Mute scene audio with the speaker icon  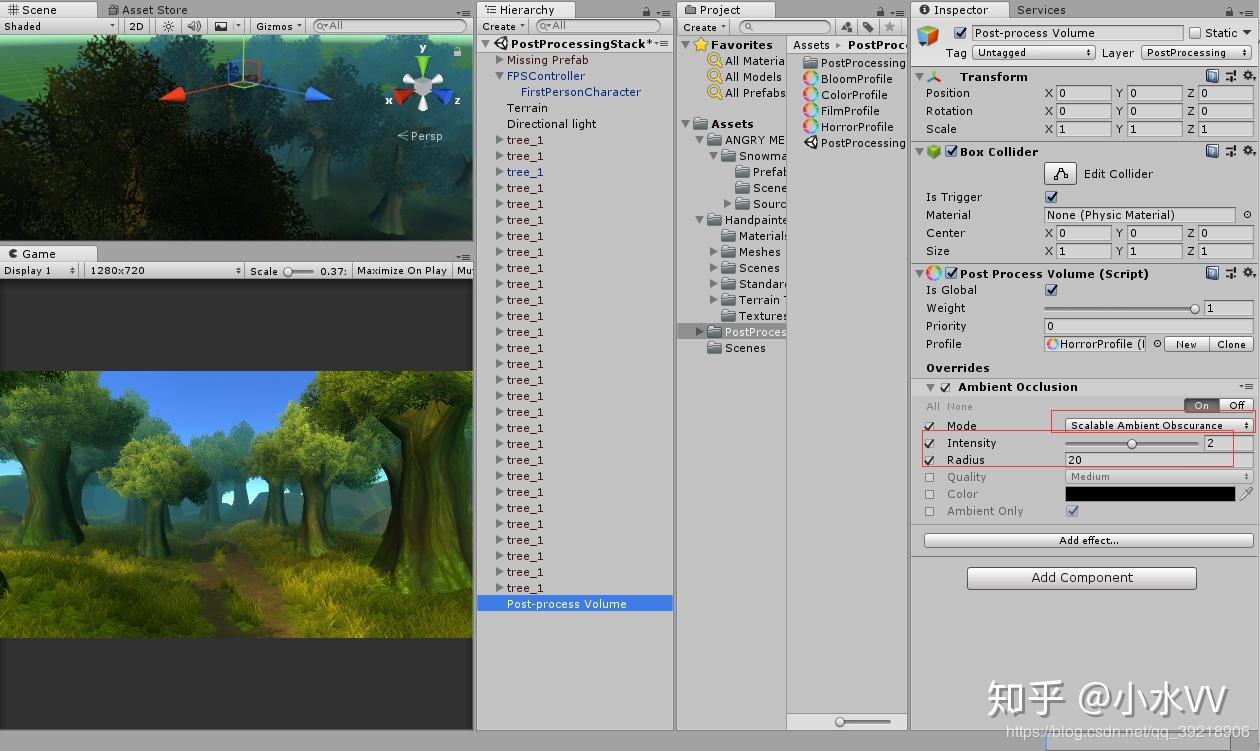tap(194, 26)
